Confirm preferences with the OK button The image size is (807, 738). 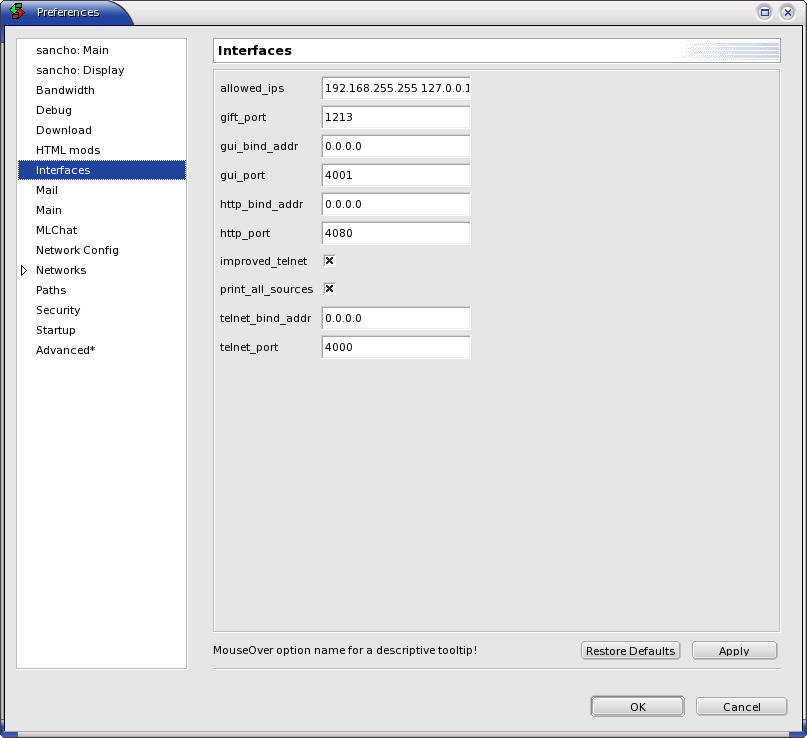pos(637,707)
